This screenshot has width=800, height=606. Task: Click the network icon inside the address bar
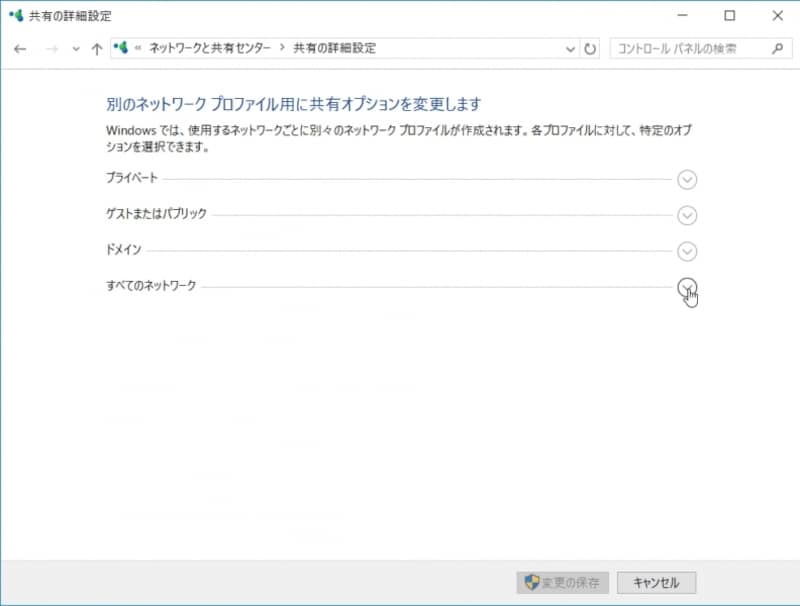121,47
